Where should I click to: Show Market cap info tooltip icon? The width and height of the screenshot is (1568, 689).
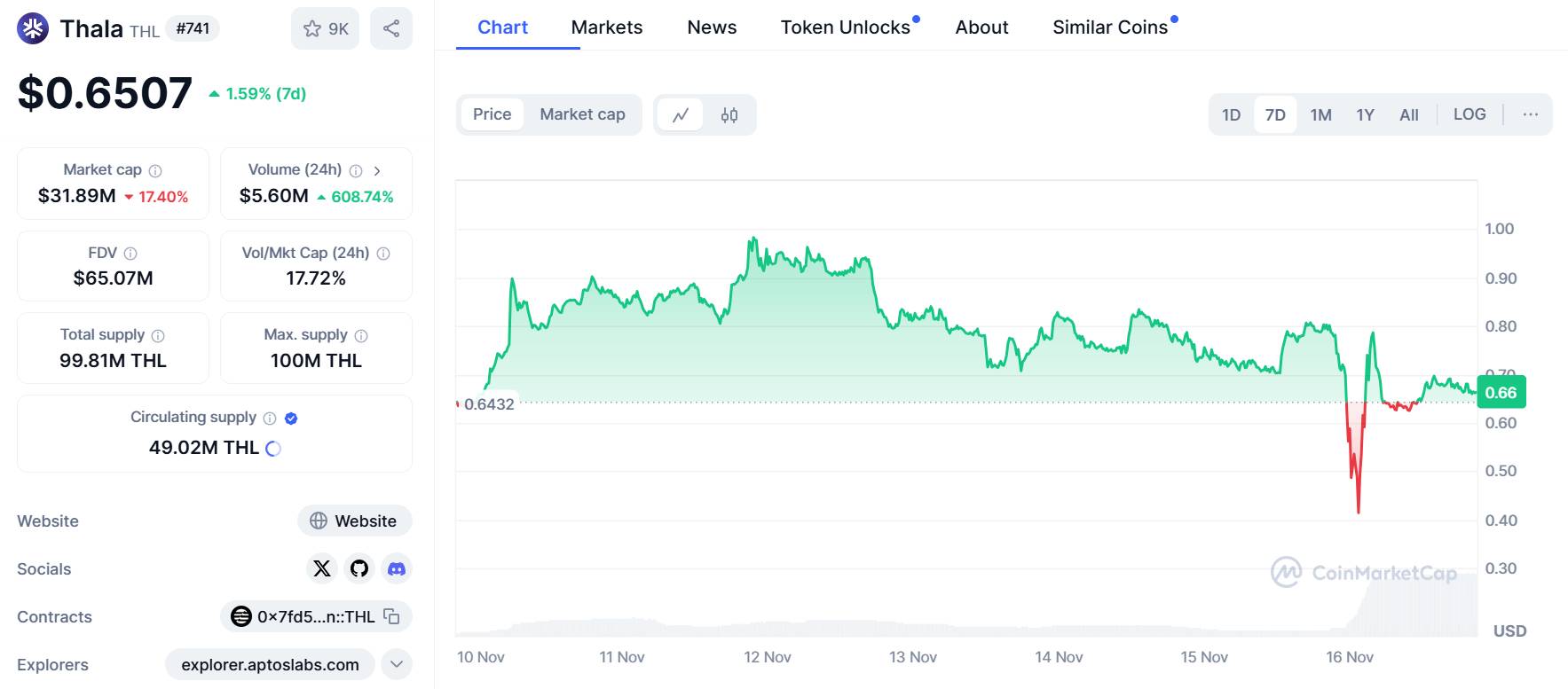(x=155, y=170)
